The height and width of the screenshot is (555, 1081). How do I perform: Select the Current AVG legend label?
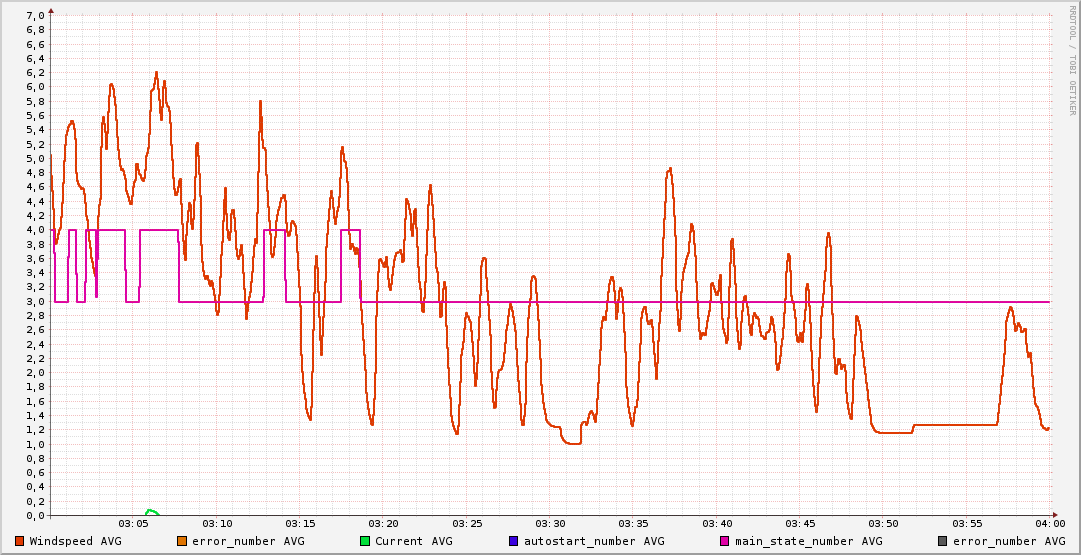(413, 541)
